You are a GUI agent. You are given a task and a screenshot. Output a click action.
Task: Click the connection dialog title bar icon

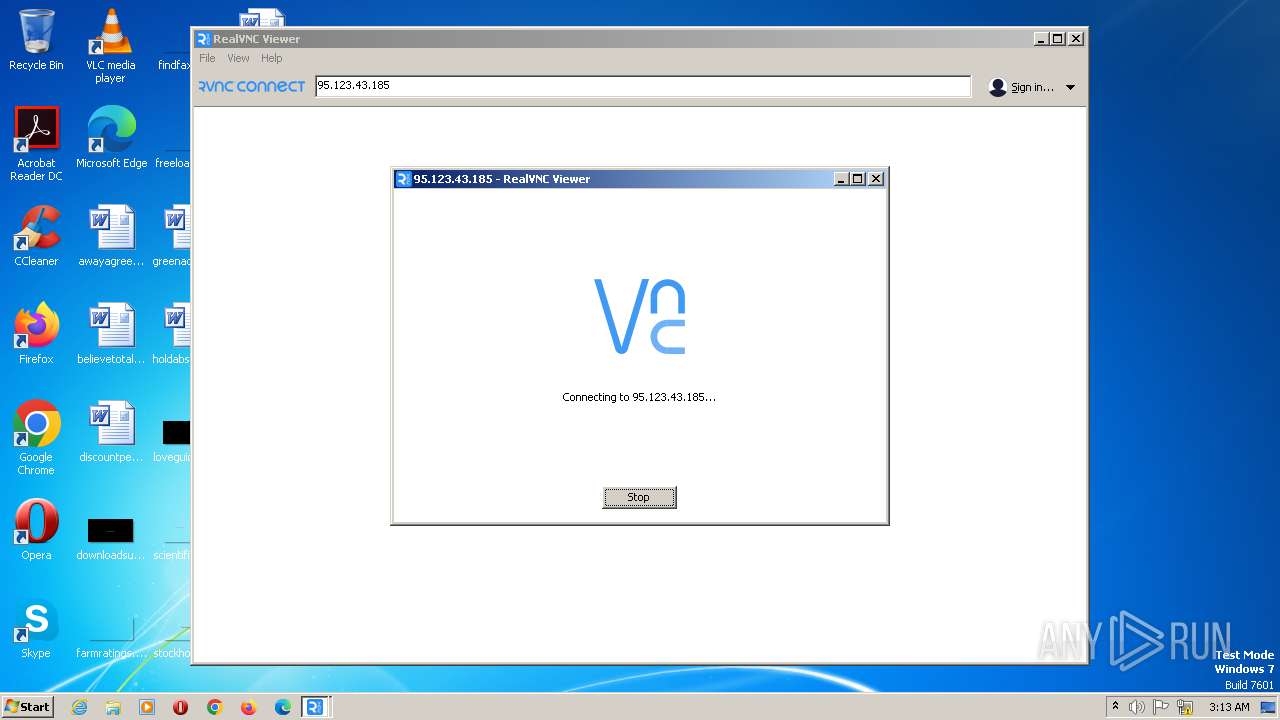(403, 179)
